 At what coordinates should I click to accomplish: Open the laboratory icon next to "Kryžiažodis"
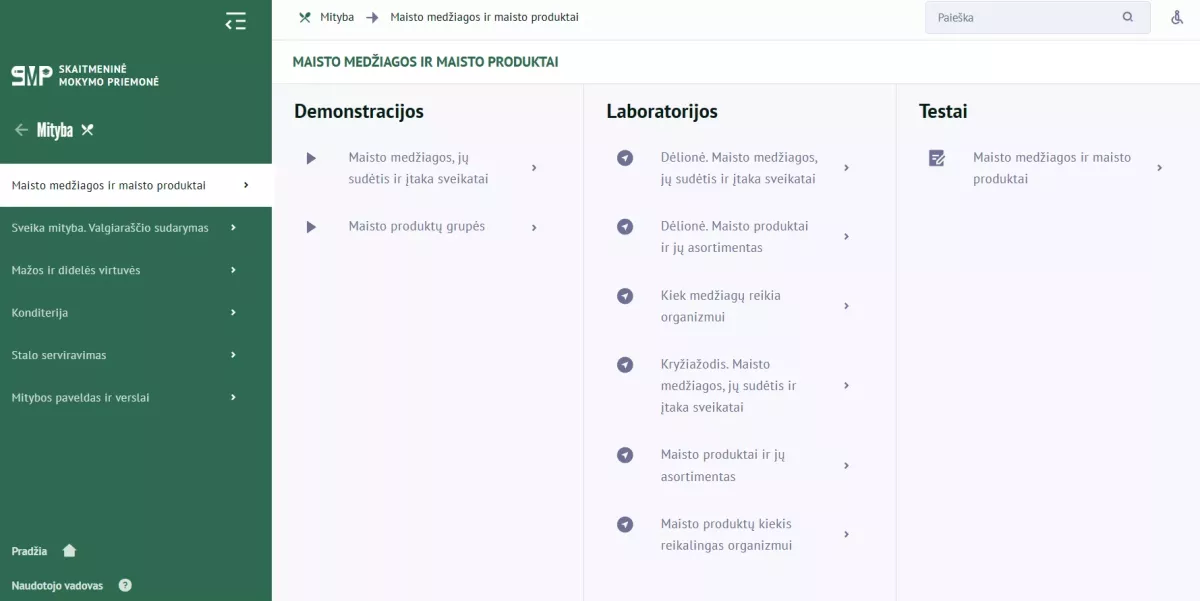coord(624,365)
